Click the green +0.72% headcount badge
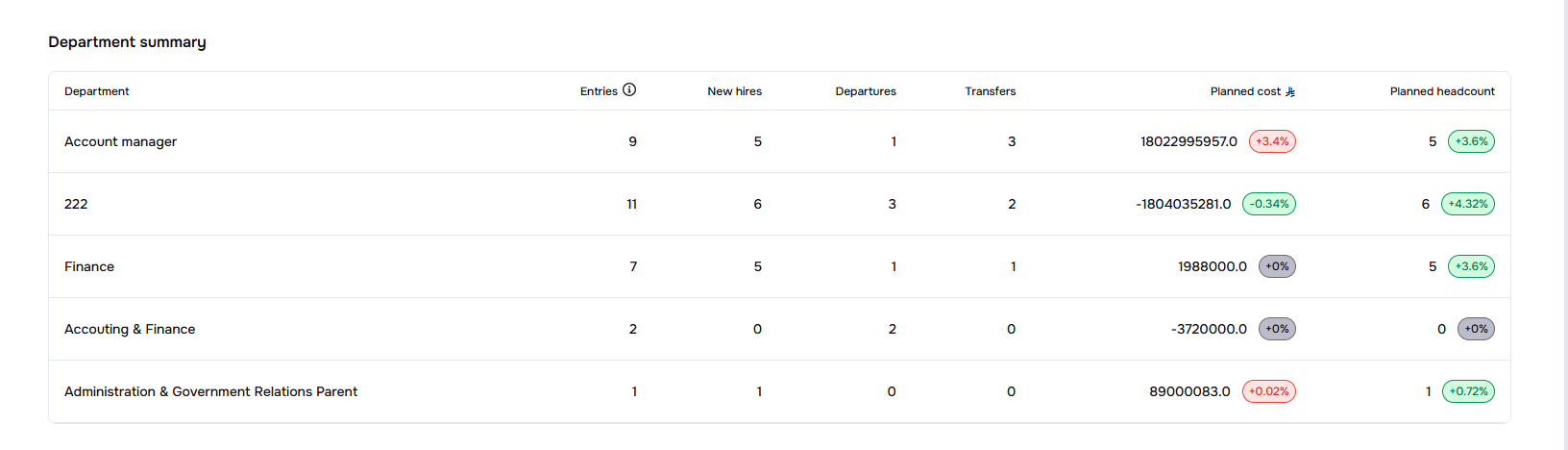The width and height of the screenshot is (1568, 450). coord(1468,391)
